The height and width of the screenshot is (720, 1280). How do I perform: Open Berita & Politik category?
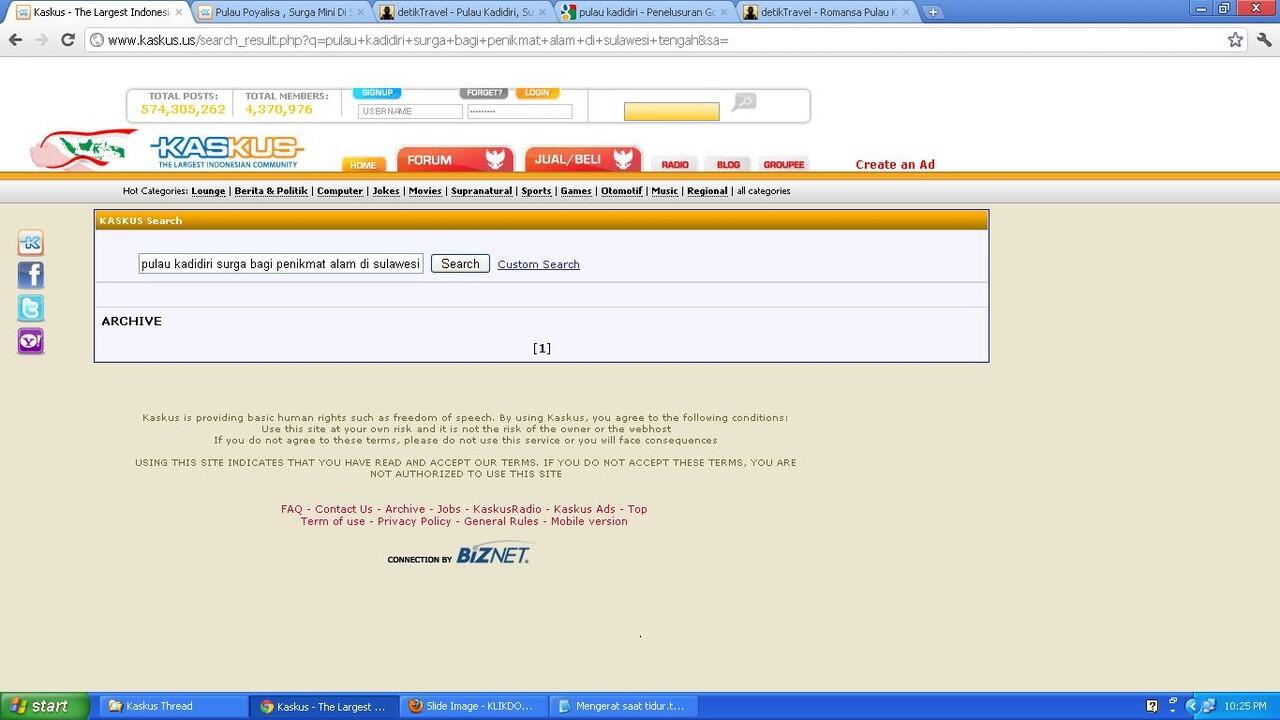coord(271,191)
